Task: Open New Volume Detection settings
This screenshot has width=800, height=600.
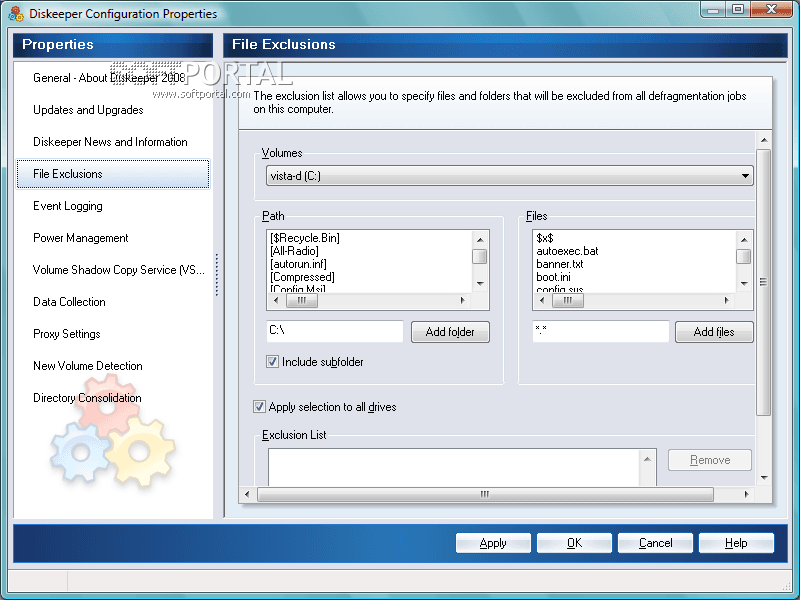Action: [87, 366]
